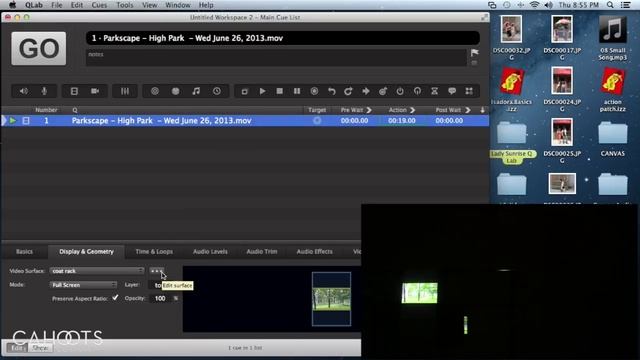
Task: Select cue 1 Parkscape row in cue list
Action: coord(245,120)
